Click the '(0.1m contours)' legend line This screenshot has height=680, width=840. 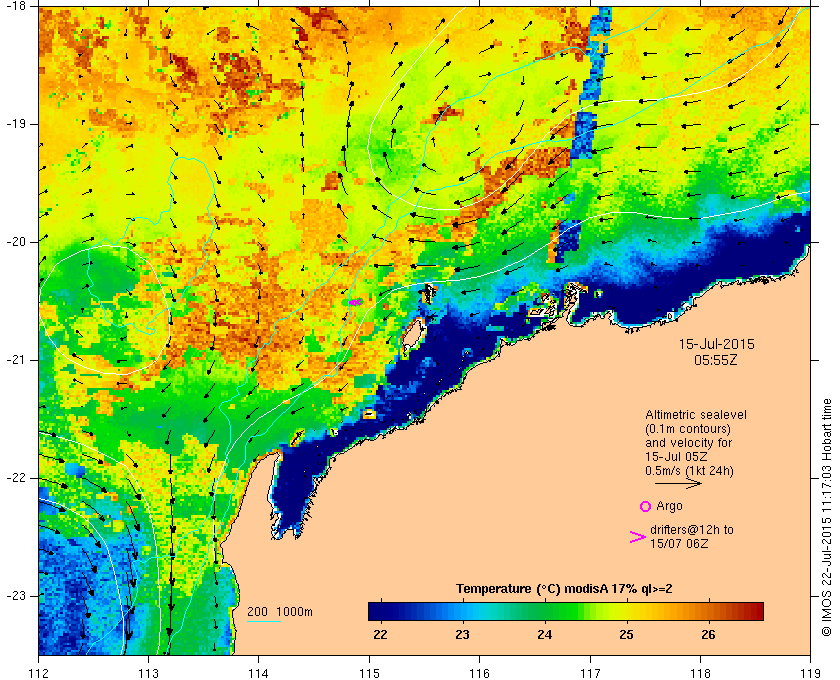tap(688, 429)
